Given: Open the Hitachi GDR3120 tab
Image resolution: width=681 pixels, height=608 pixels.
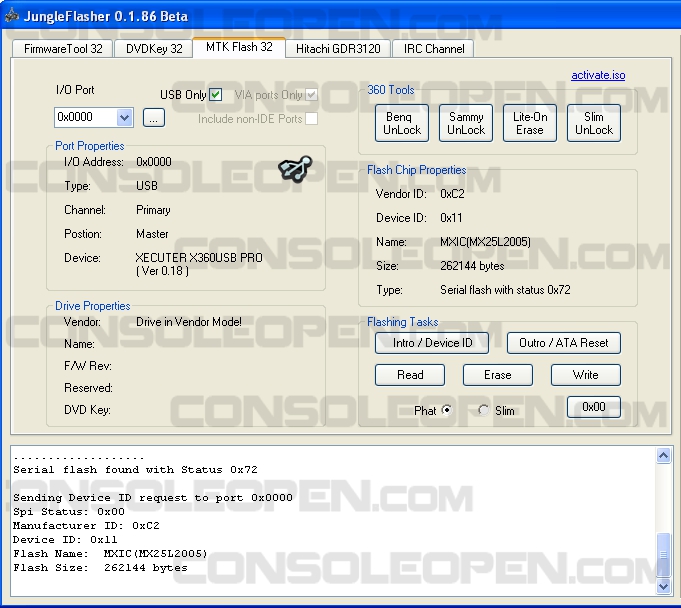Looking at the screenshot, I should [338, 49].
